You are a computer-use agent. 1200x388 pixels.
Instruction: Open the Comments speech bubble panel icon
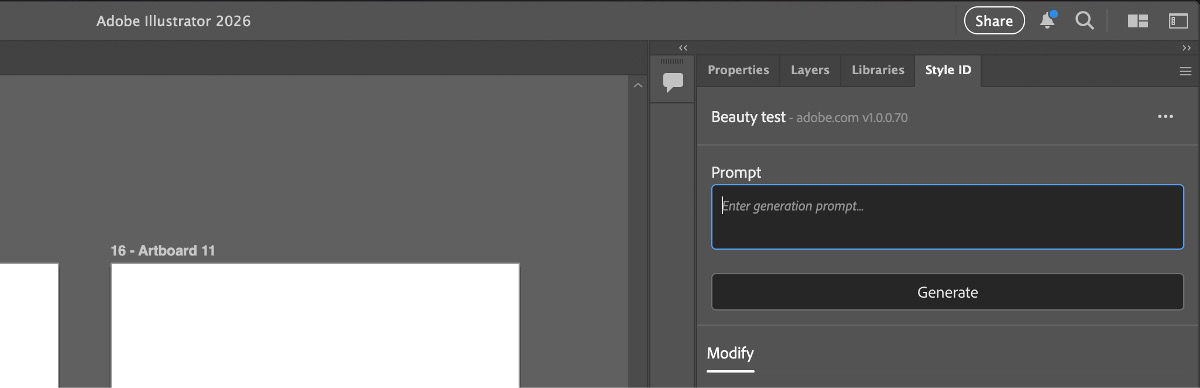tap(673, 82)
